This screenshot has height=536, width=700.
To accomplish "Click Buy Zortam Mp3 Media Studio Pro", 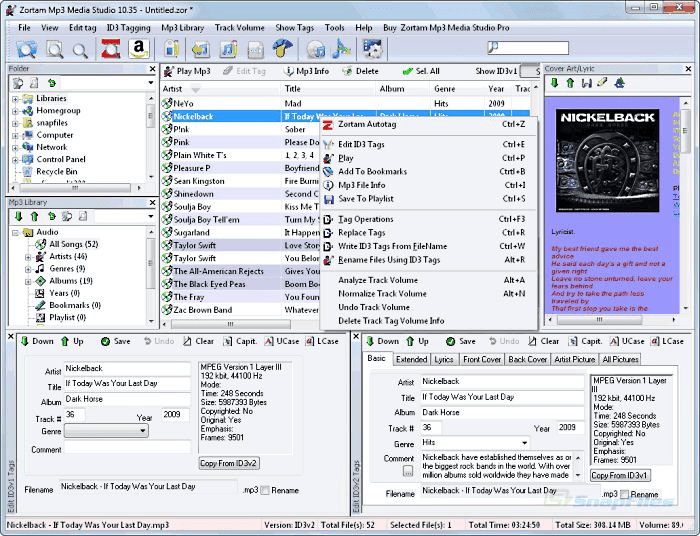I will pos(446,28).
